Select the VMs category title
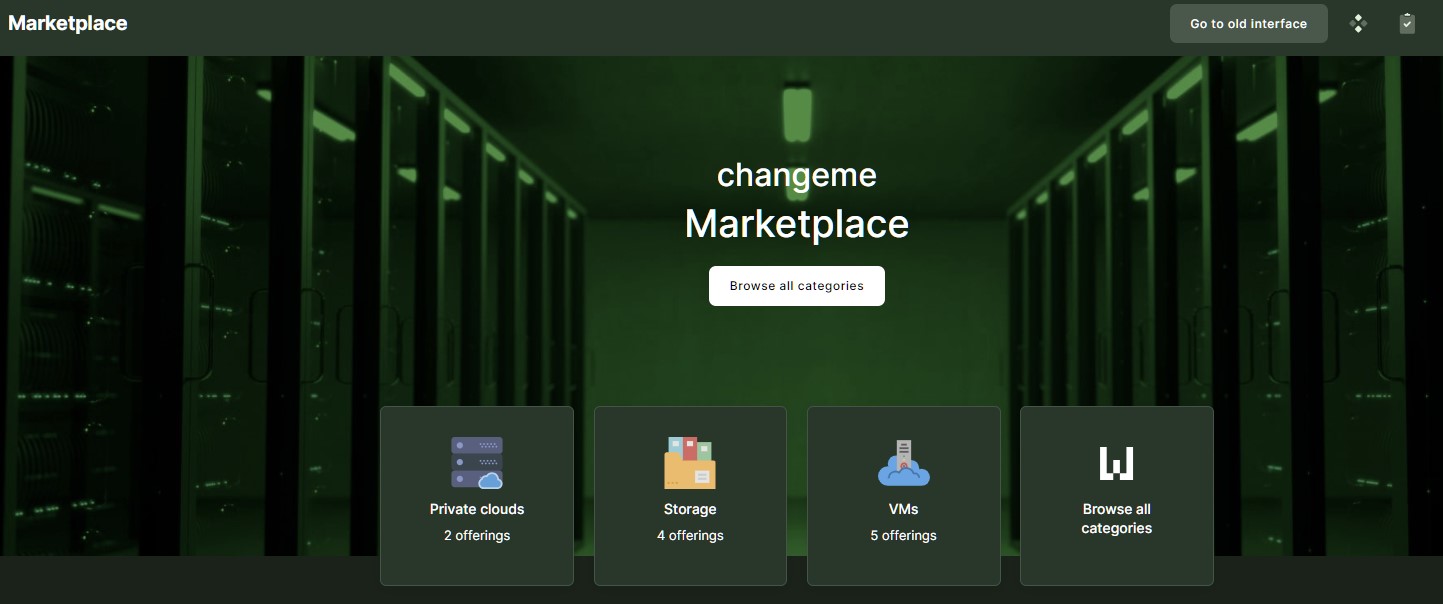This screenshot has width=1443, height=604. pyautogui.click(x=904, y=509)
